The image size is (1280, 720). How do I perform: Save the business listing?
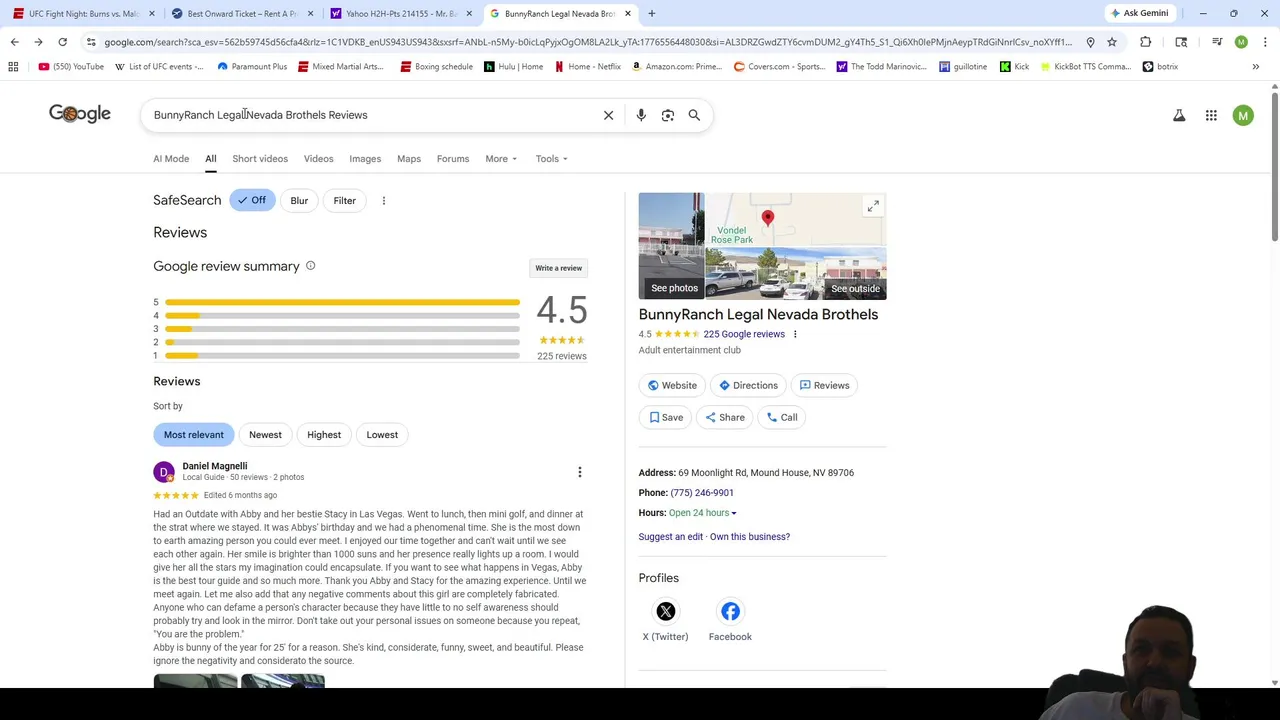coord(666,417)
